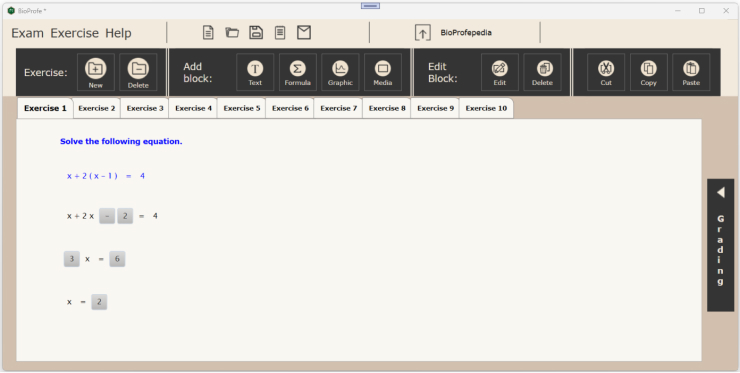Image resolution: width=740 pixels, height=373 pixels.
Task: Copy the selected block
Action: tap(648, 72)
